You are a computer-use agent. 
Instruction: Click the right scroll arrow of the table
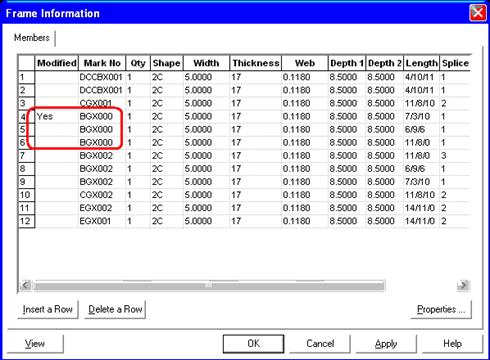[x=463, y=285]
